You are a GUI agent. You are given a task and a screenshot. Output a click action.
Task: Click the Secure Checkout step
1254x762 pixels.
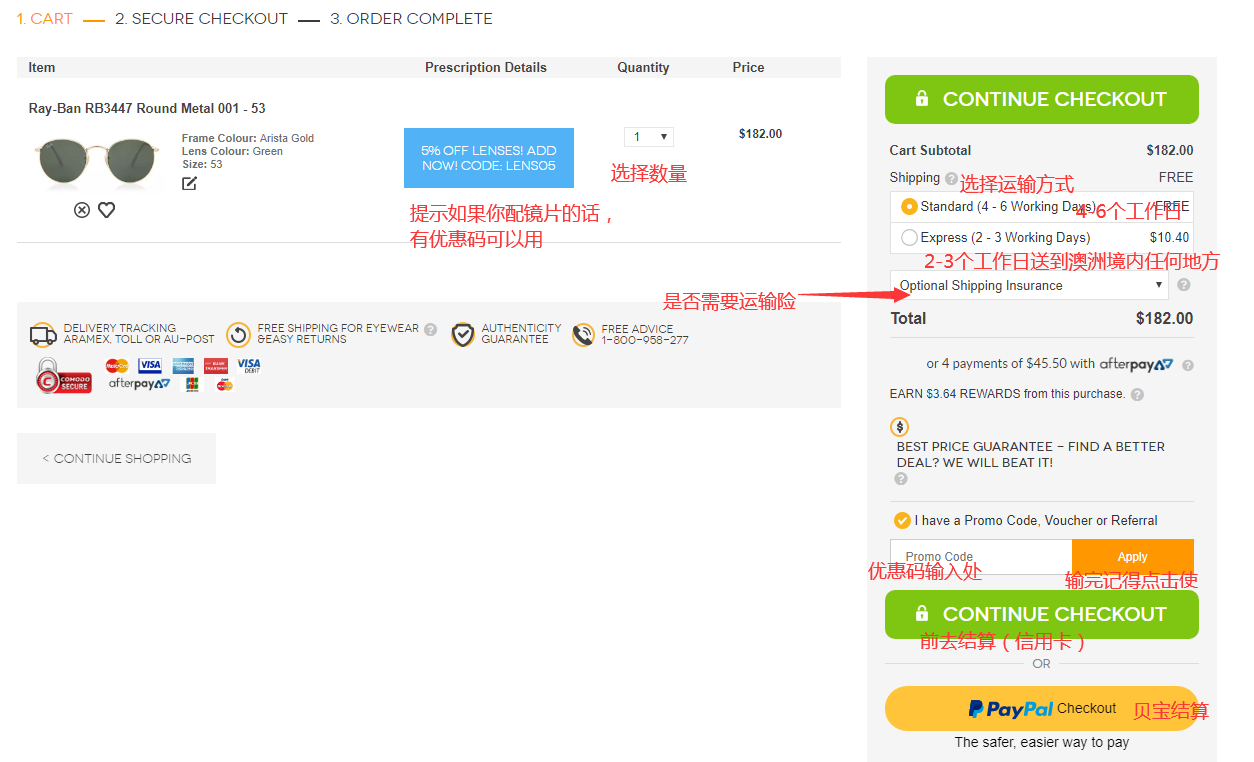click(x=201, y=19)
